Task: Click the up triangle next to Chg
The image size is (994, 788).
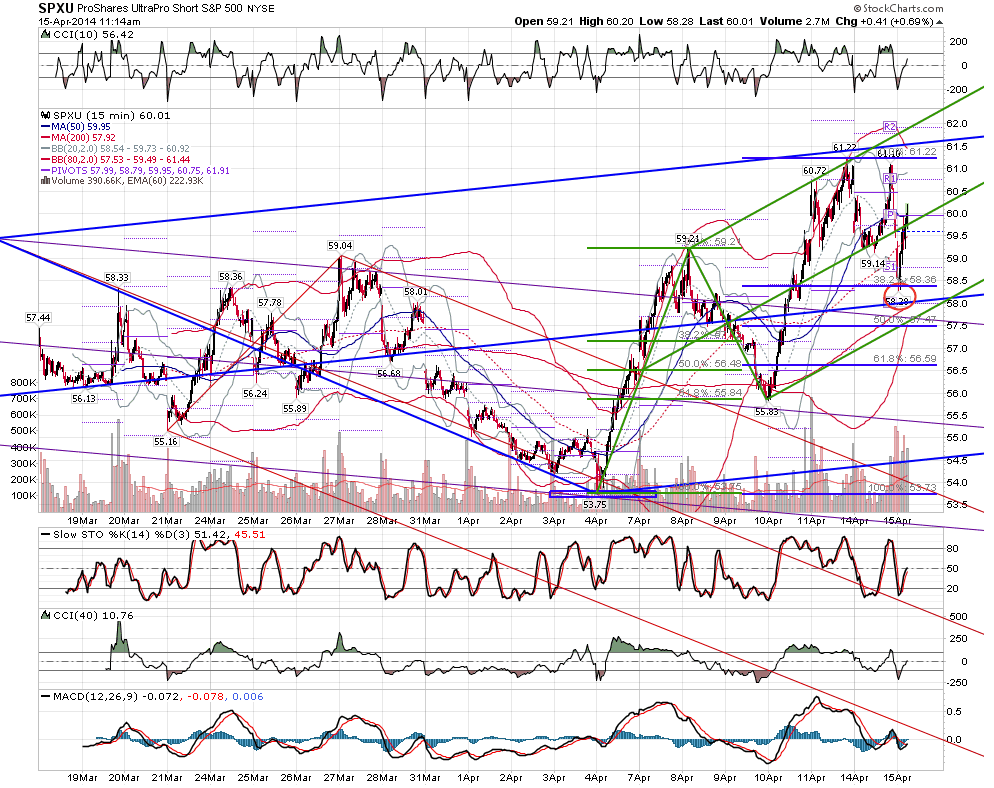Action: pyautogui.click(x=939, y=22)
